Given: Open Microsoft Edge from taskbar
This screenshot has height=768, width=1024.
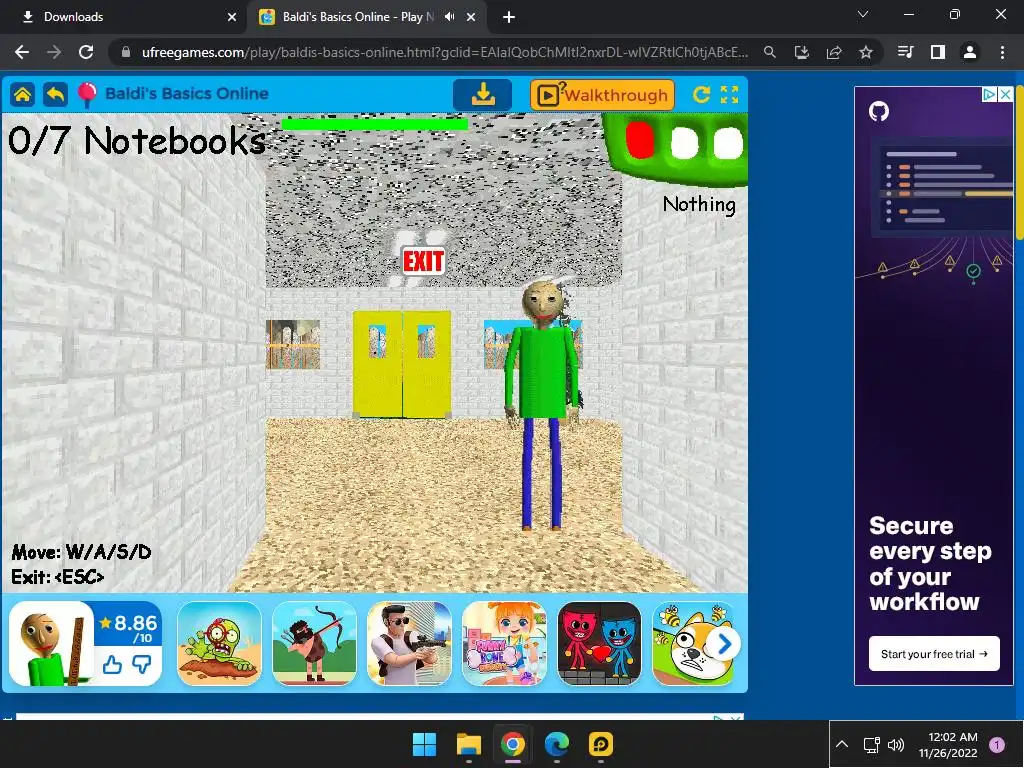Looking at the screenshot, I should click(x=556, y=744).
